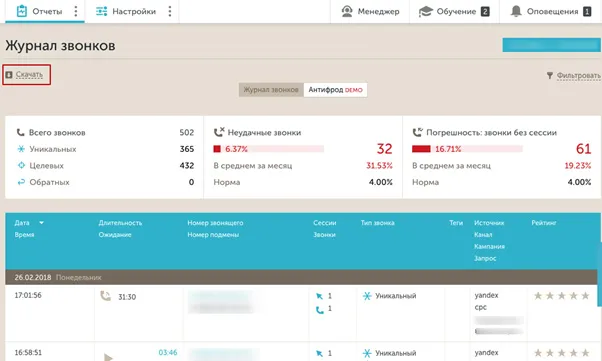Click the Номер звонящего column header
602x361 pixels.
click(215, 223)
